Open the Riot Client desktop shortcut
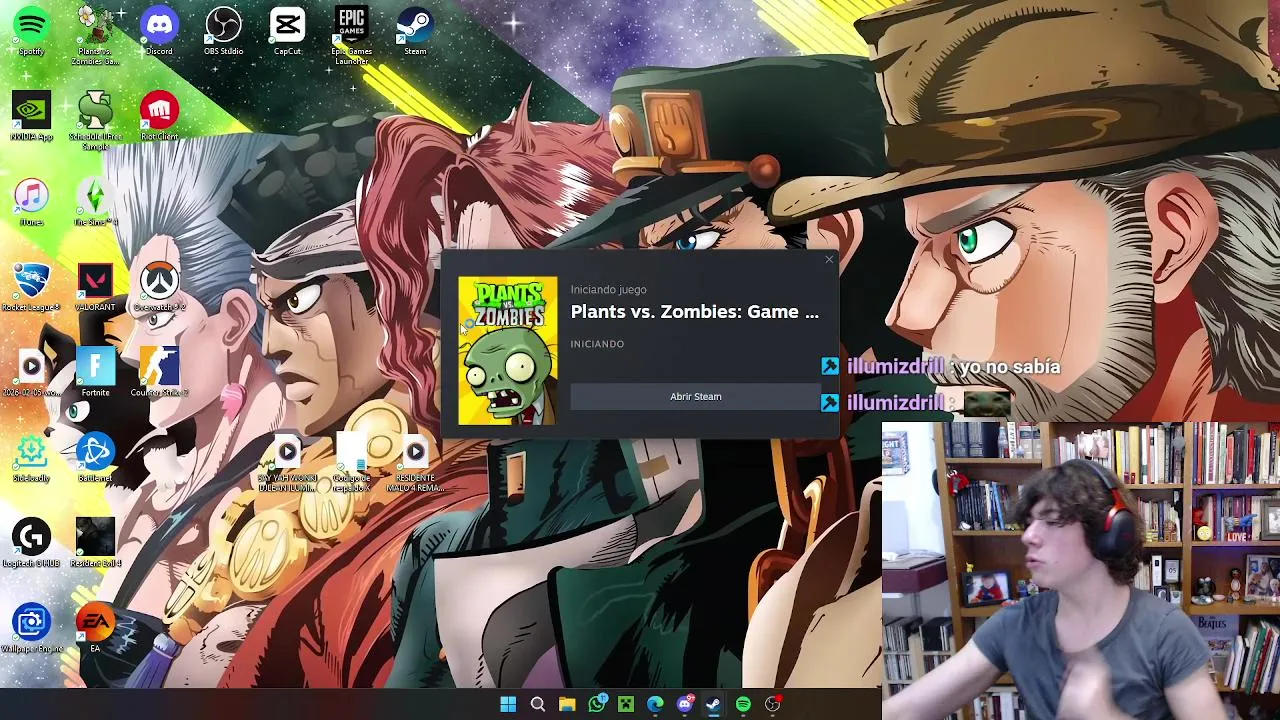 tap(159, 116)
